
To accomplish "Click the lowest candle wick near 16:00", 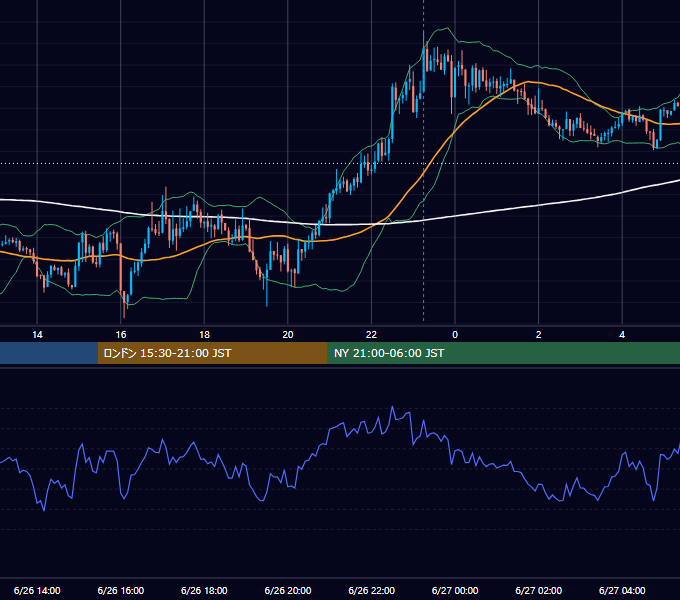I will tap(125, 311).
